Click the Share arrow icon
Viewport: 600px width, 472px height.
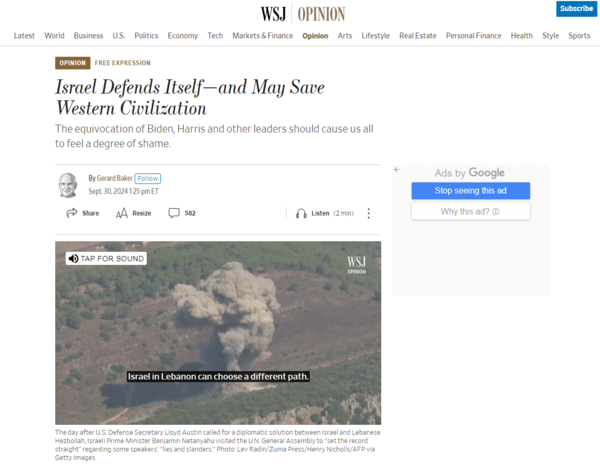point(72,213)
